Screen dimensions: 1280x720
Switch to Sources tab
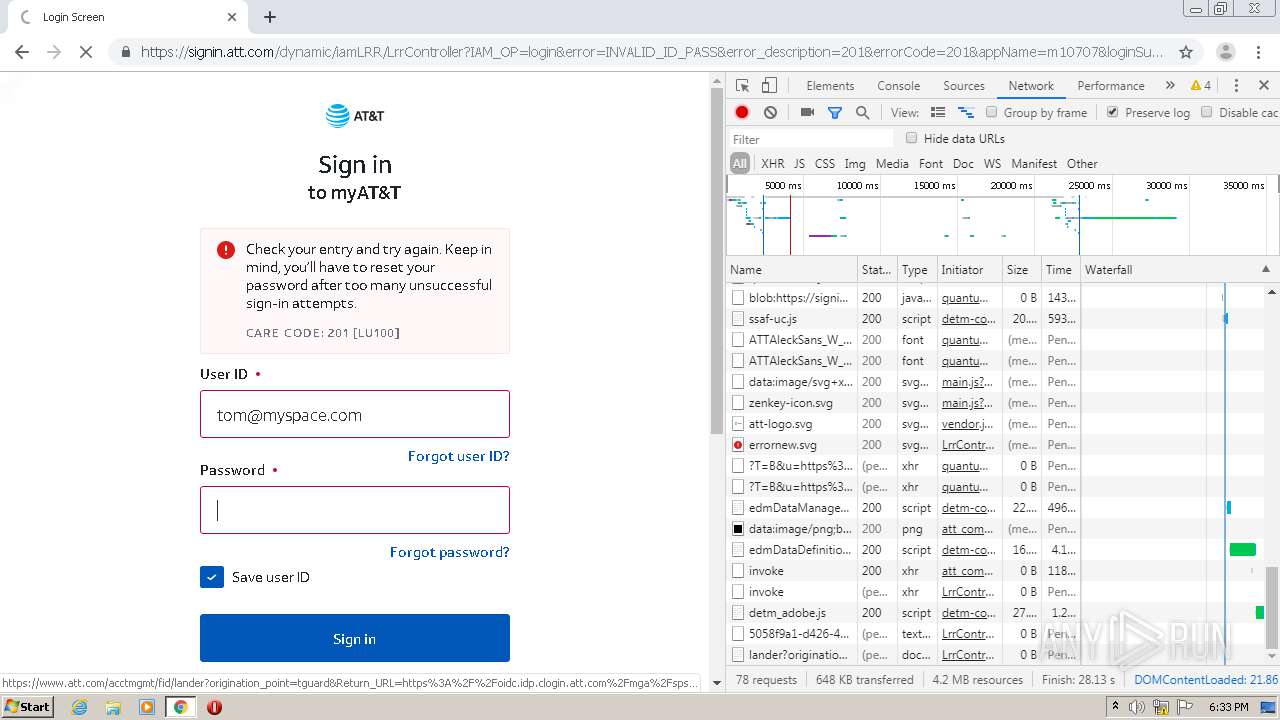(964, 86)
